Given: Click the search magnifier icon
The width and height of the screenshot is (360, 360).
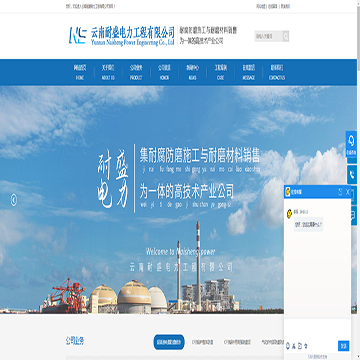Looking at the screenshot, I should 286,36.
